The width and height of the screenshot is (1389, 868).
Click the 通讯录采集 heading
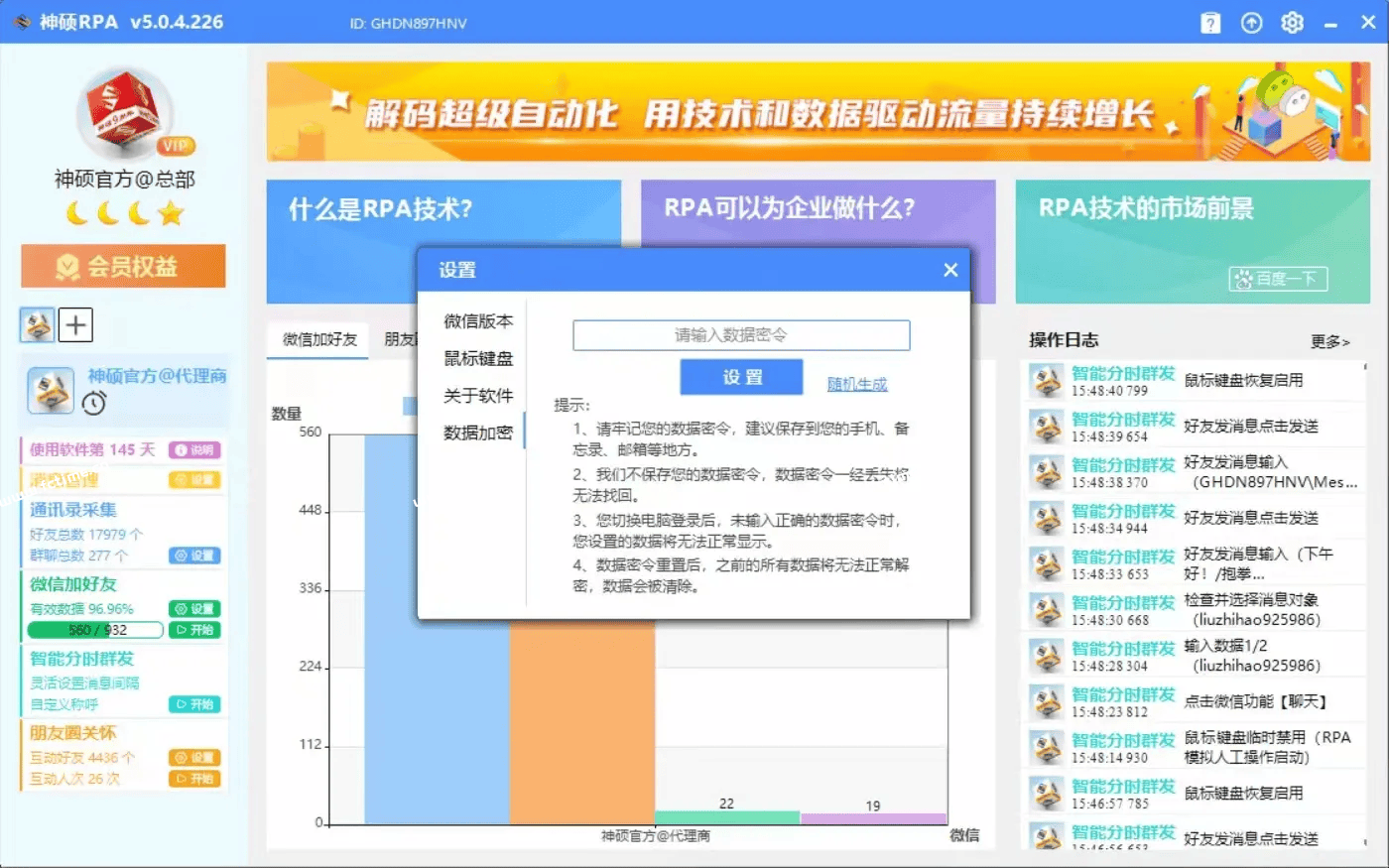click(x=72, y=510)
